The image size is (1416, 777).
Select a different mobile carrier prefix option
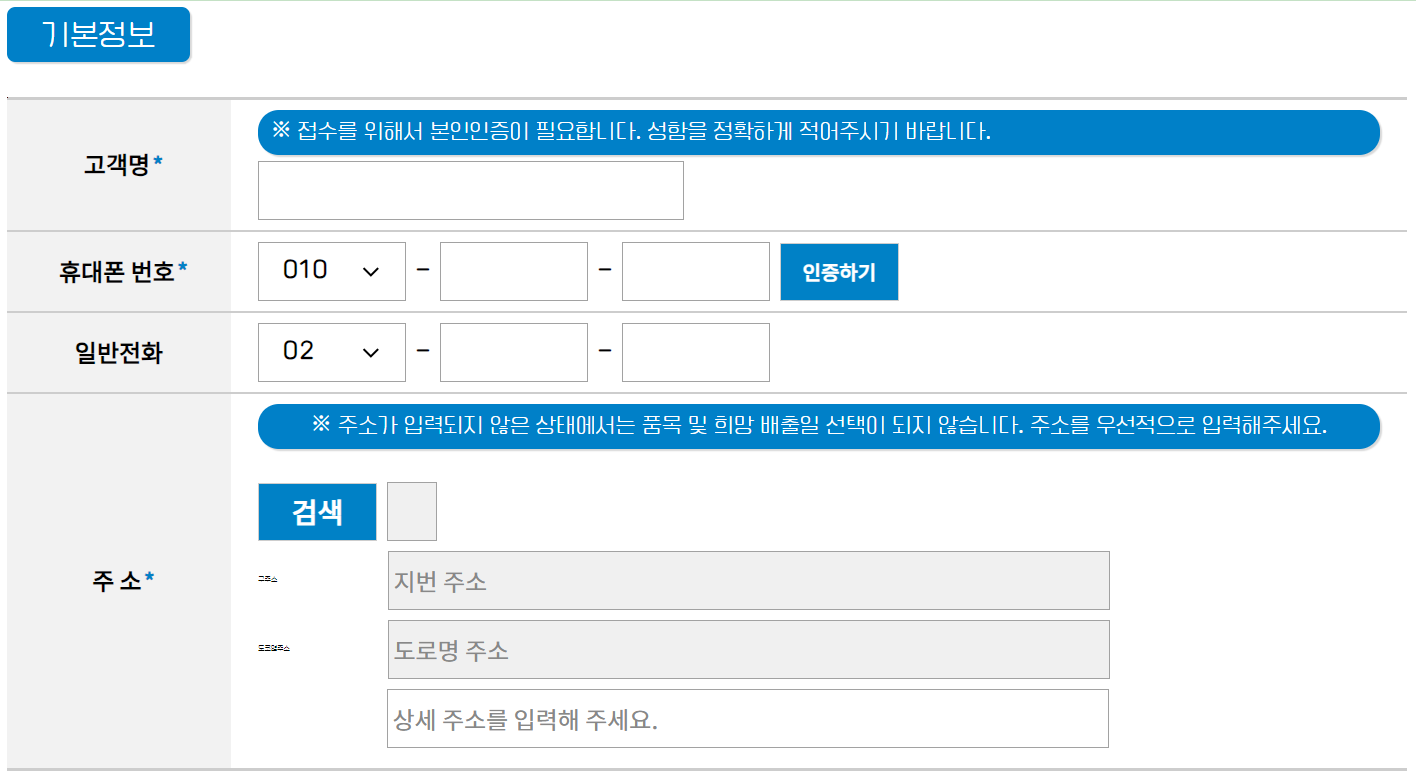(331, 271)
